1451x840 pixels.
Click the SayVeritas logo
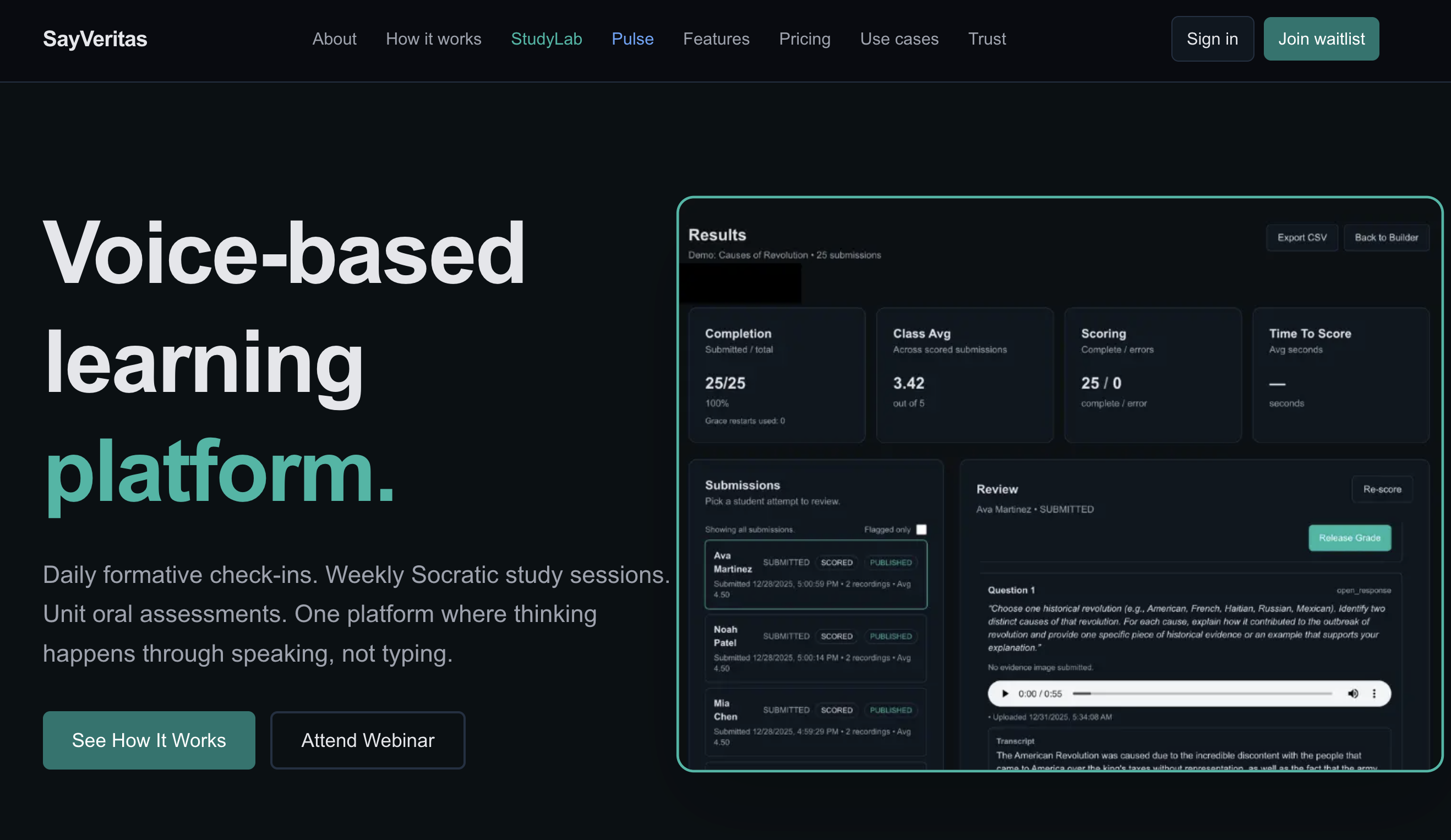coord(95,39)
